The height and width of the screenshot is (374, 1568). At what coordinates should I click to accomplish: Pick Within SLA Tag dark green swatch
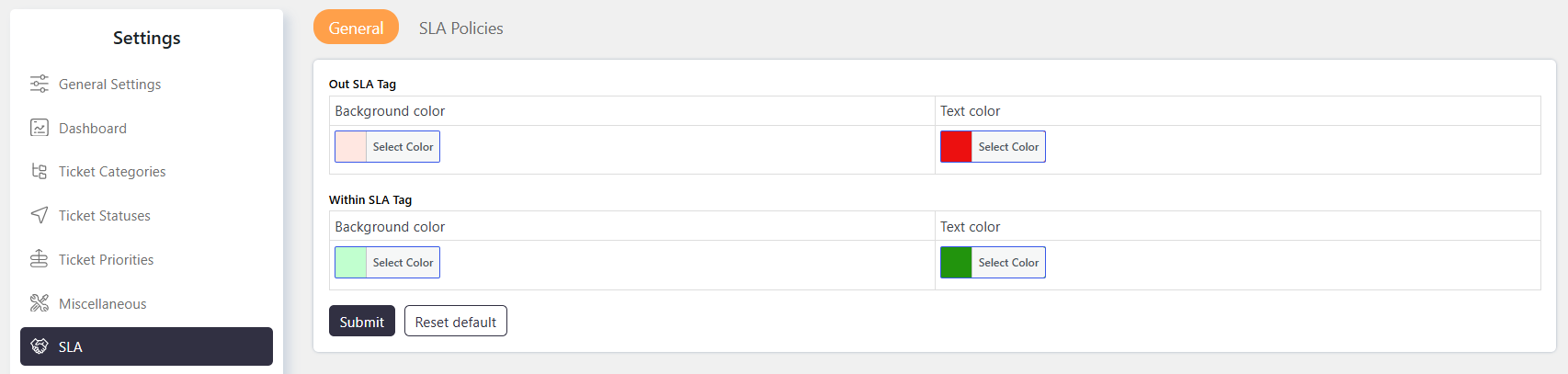956,263
